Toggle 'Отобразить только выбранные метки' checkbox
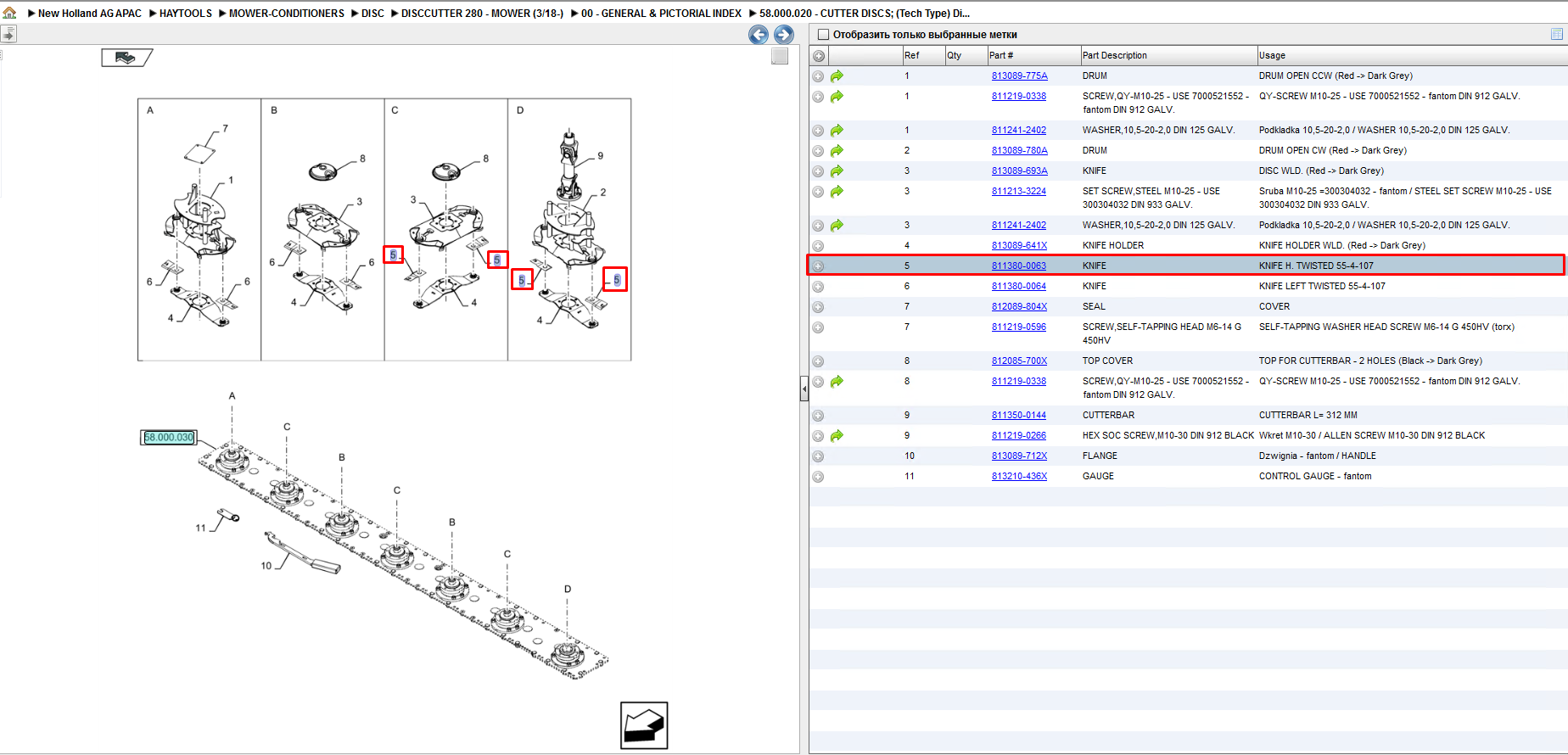The image size is (1568, 755). pos(823,35)
